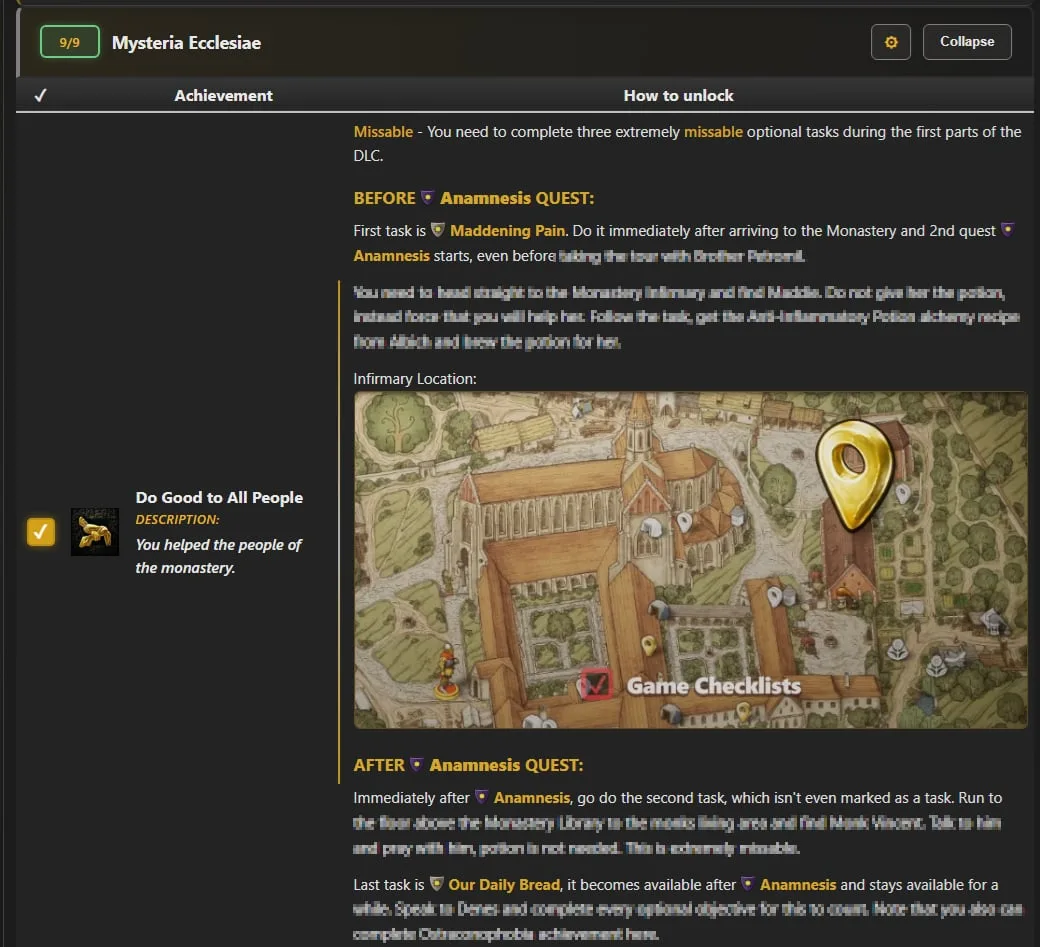
Task: Click the 9/9 progress badge
Action: 70,42
